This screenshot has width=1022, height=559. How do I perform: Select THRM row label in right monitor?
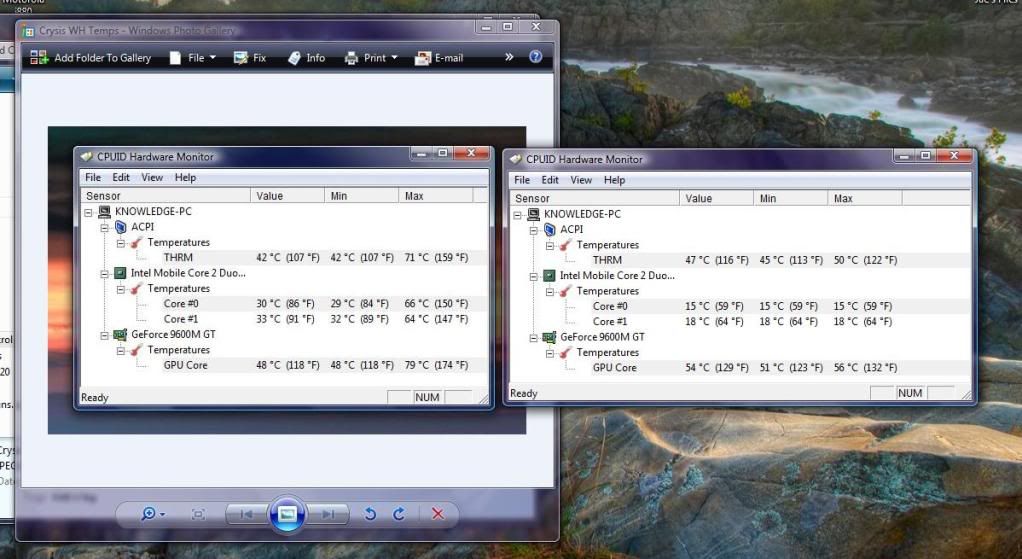click(607, 260)
